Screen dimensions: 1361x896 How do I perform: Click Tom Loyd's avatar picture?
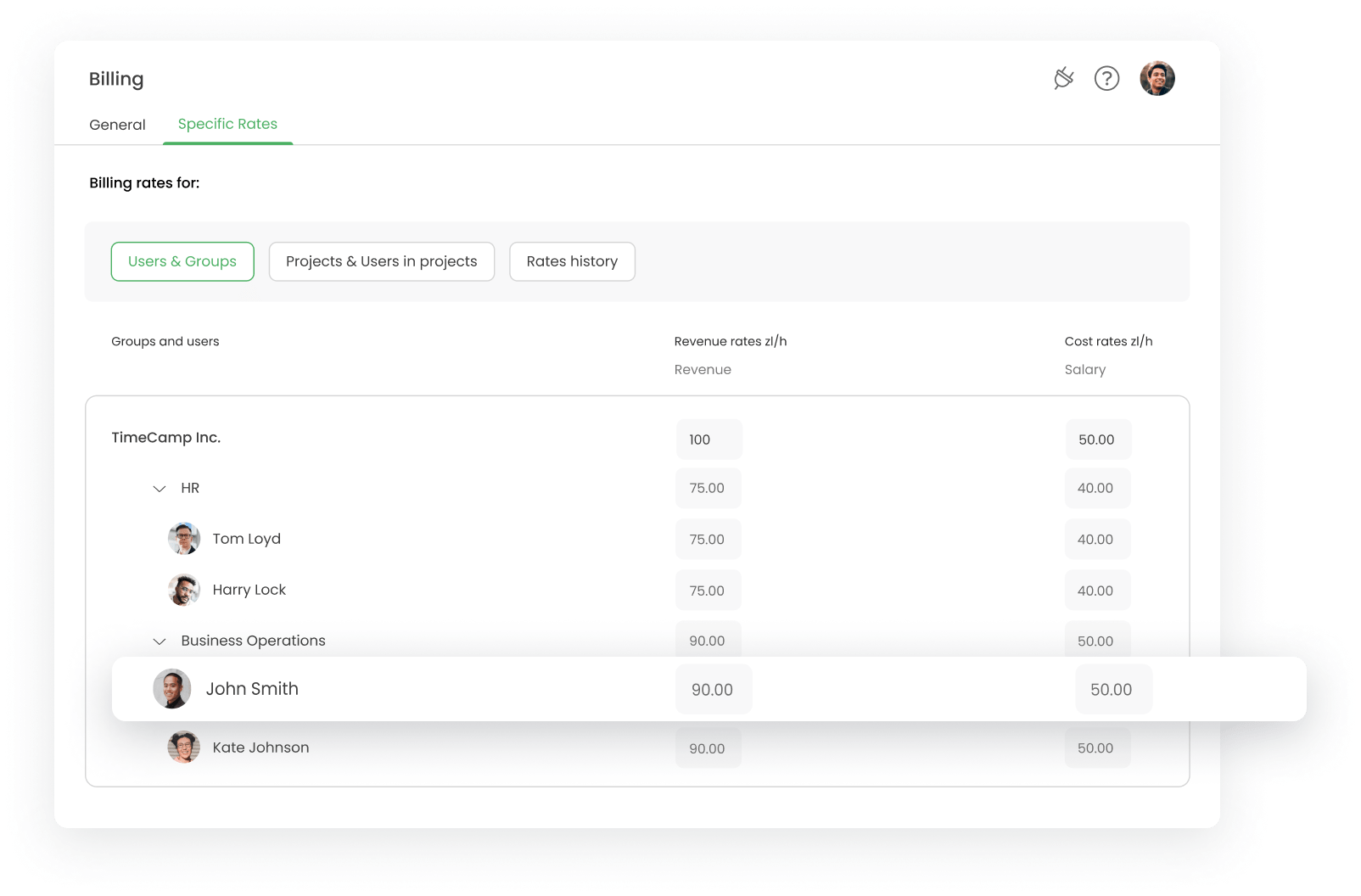(x=184, y=539)
